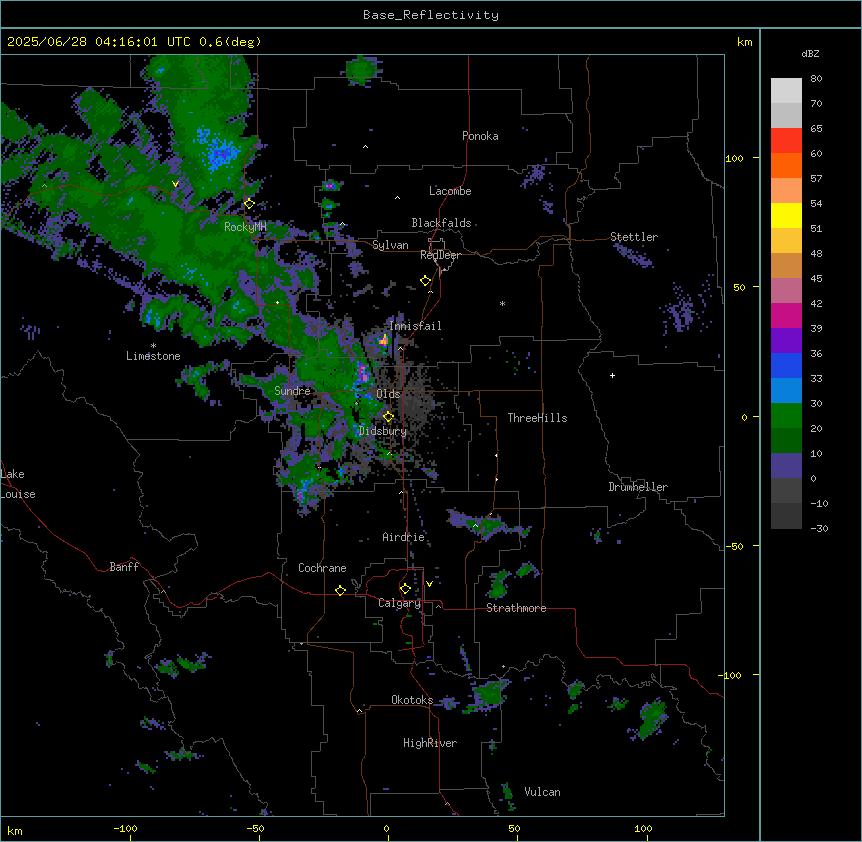
Task: Click the Stettler city label
Action: [x=634, y=237]
